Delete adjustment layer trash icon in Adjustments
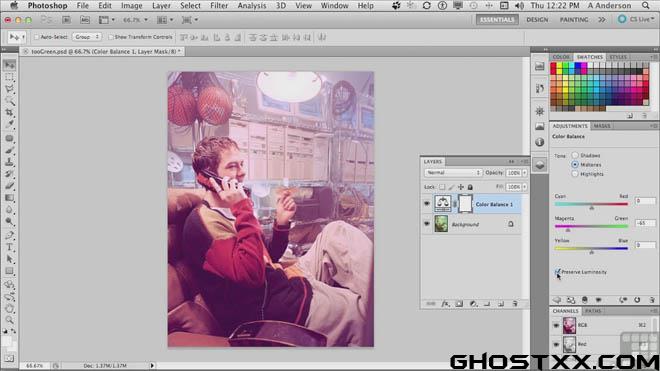The image size is (660, 371). [652, 300]
